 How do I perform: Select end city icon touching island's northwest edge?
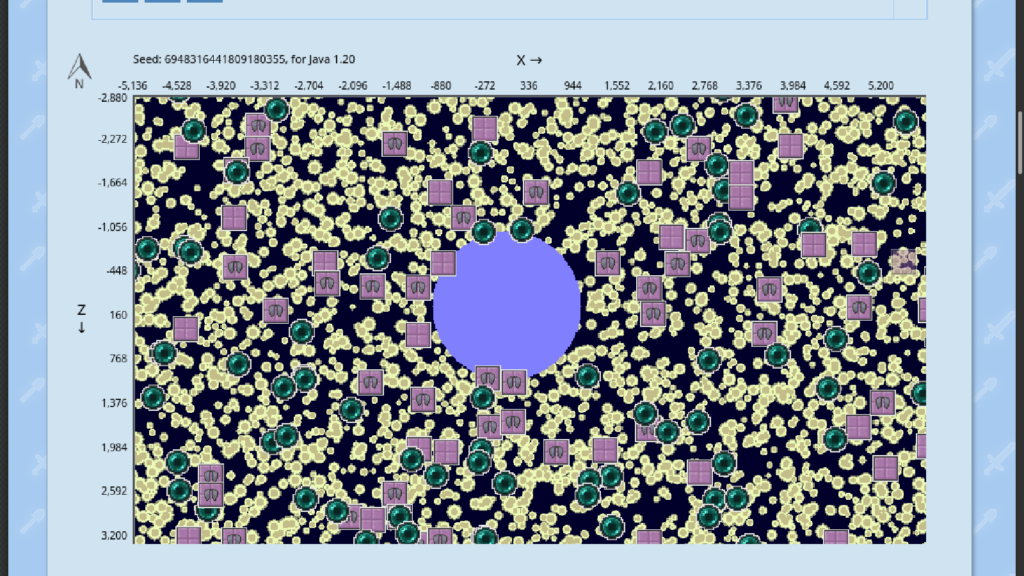[443, 263]
